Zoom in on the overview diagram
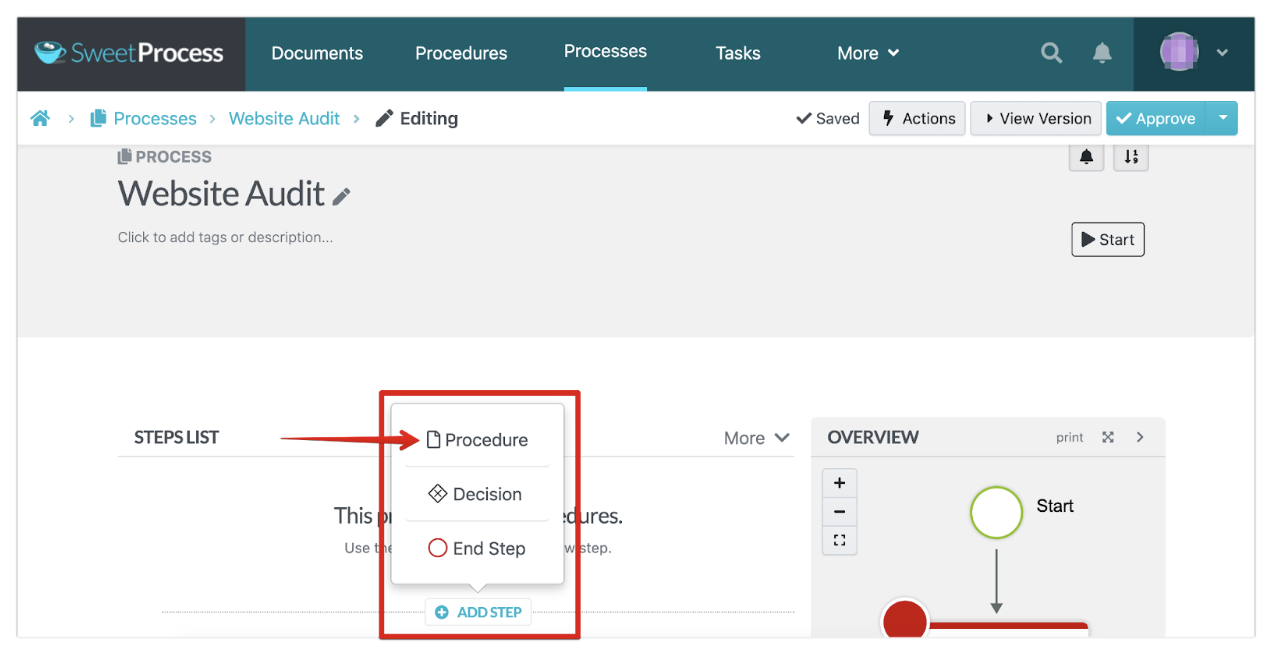This screenshot has height=650, width=1276. pos(839,483)
